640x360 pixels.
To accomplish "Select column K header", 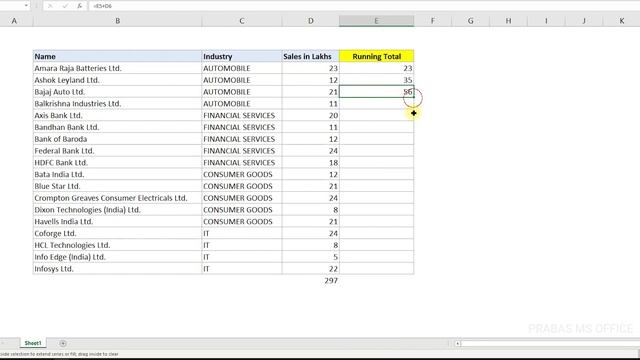I will pyautogui.click(x=621, y=21).
